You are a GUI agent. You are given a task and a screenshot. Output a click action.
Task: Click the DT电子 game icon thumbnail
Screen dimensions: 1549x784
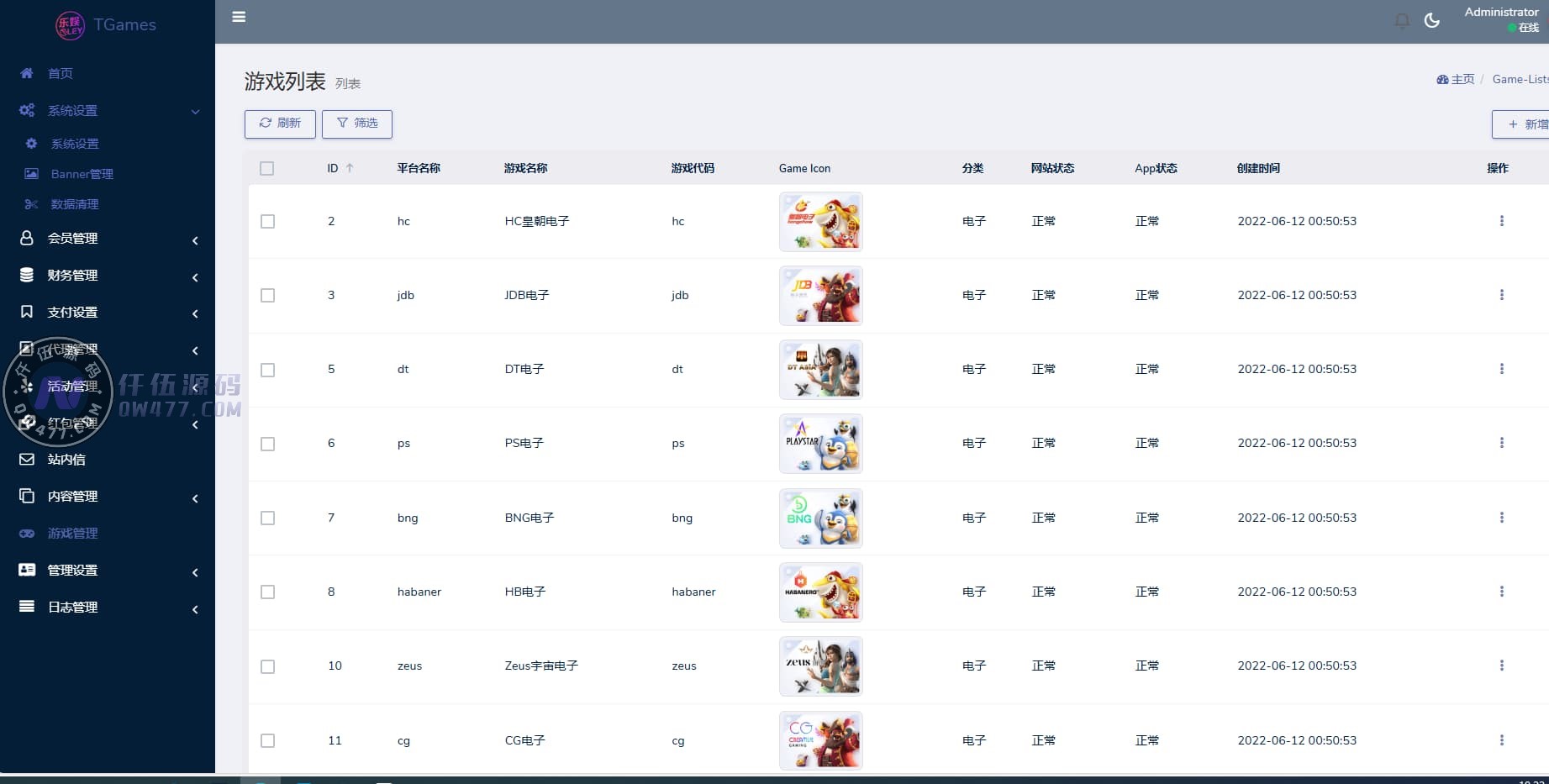pyautogui.click(x=820, y=370)
